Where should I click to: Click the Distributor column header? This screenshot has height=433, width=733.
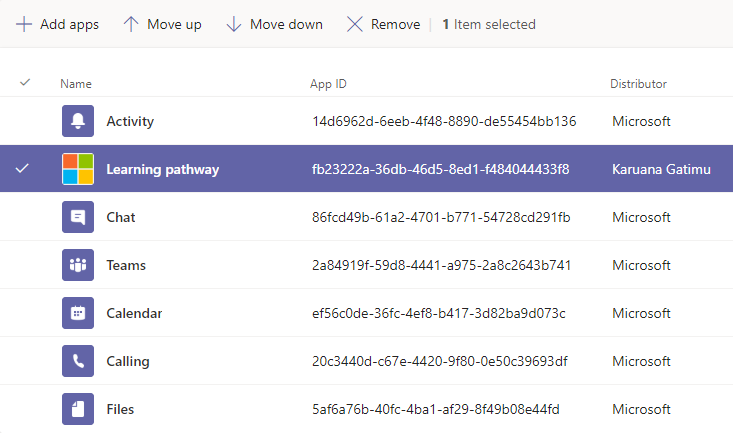(x=639, y=84)
